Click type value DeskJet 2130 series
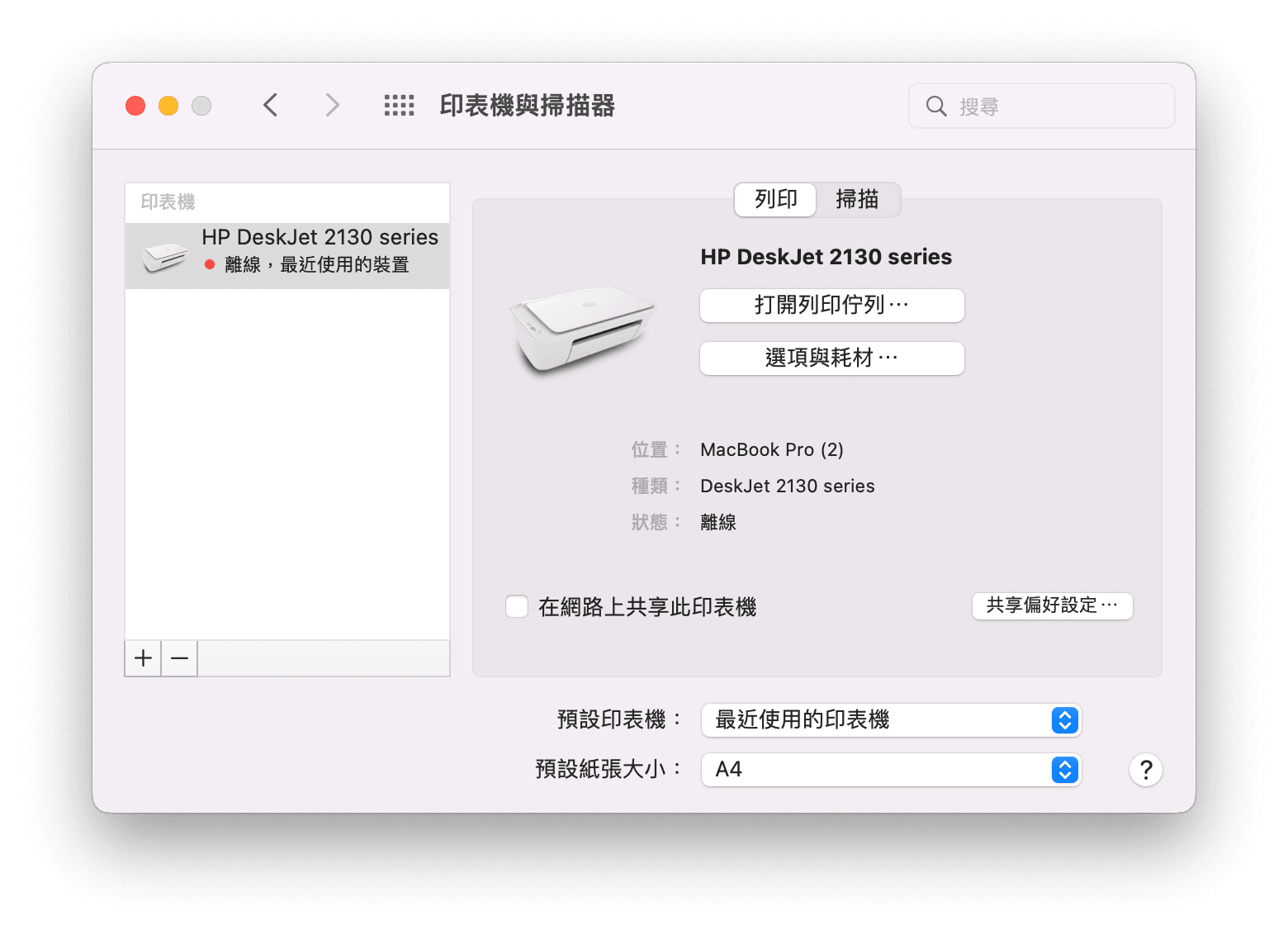This screenshot has height=935, width=1288. coord(787,486)
